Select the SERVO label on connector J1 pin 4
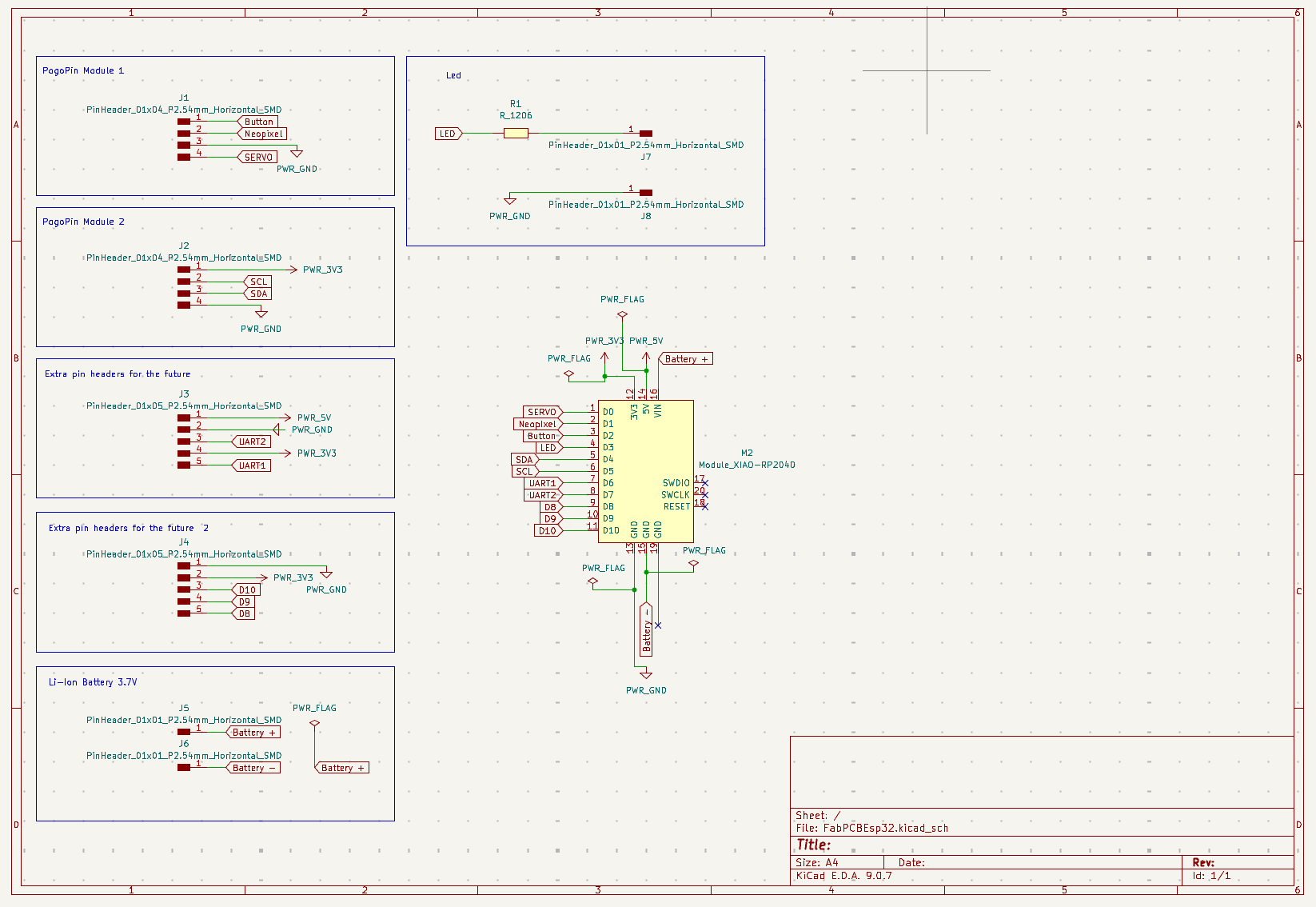This screenshot has height=907, width=1316. [257, 157]
